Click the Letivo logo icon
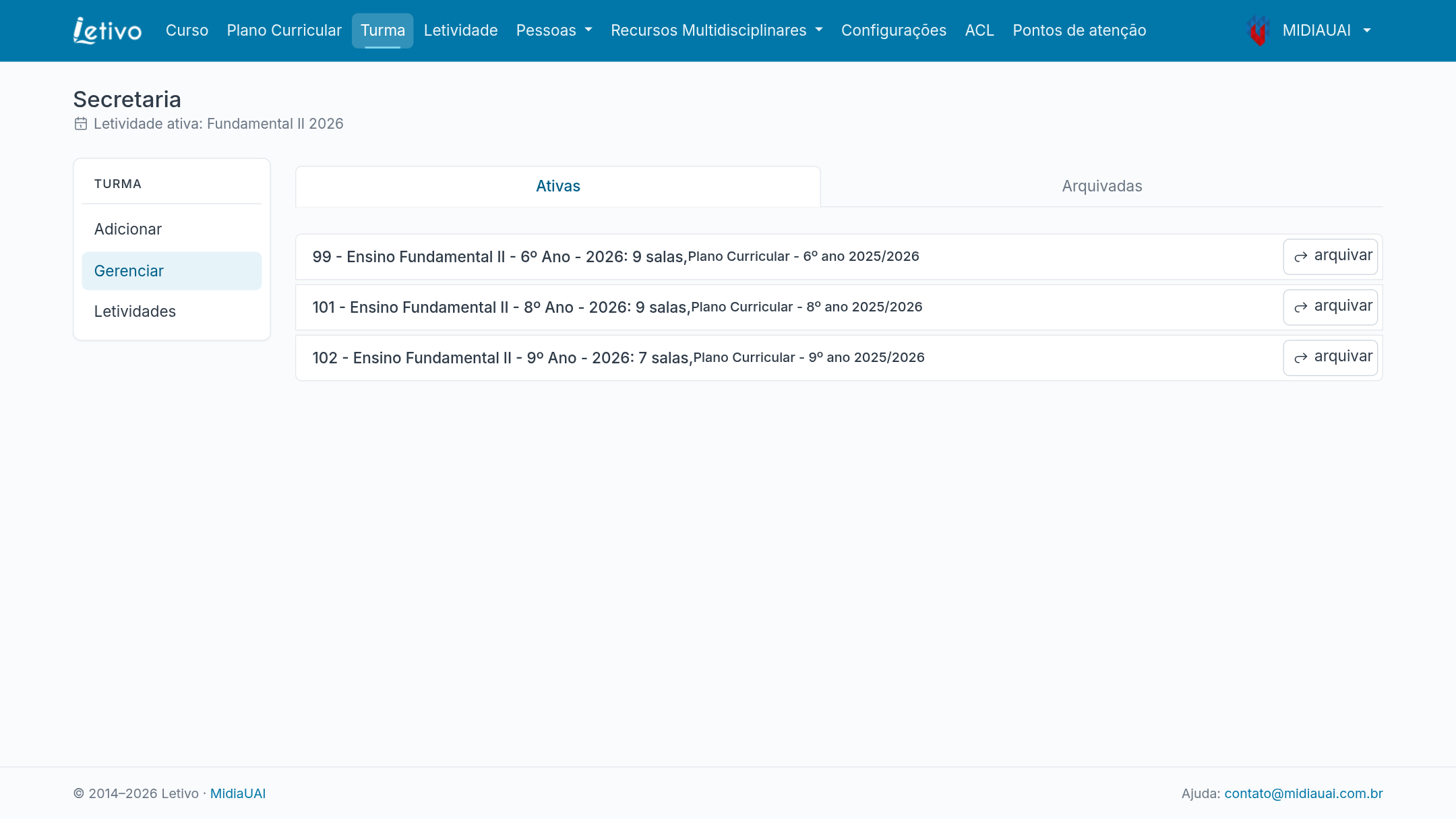 tap(108, 30)
